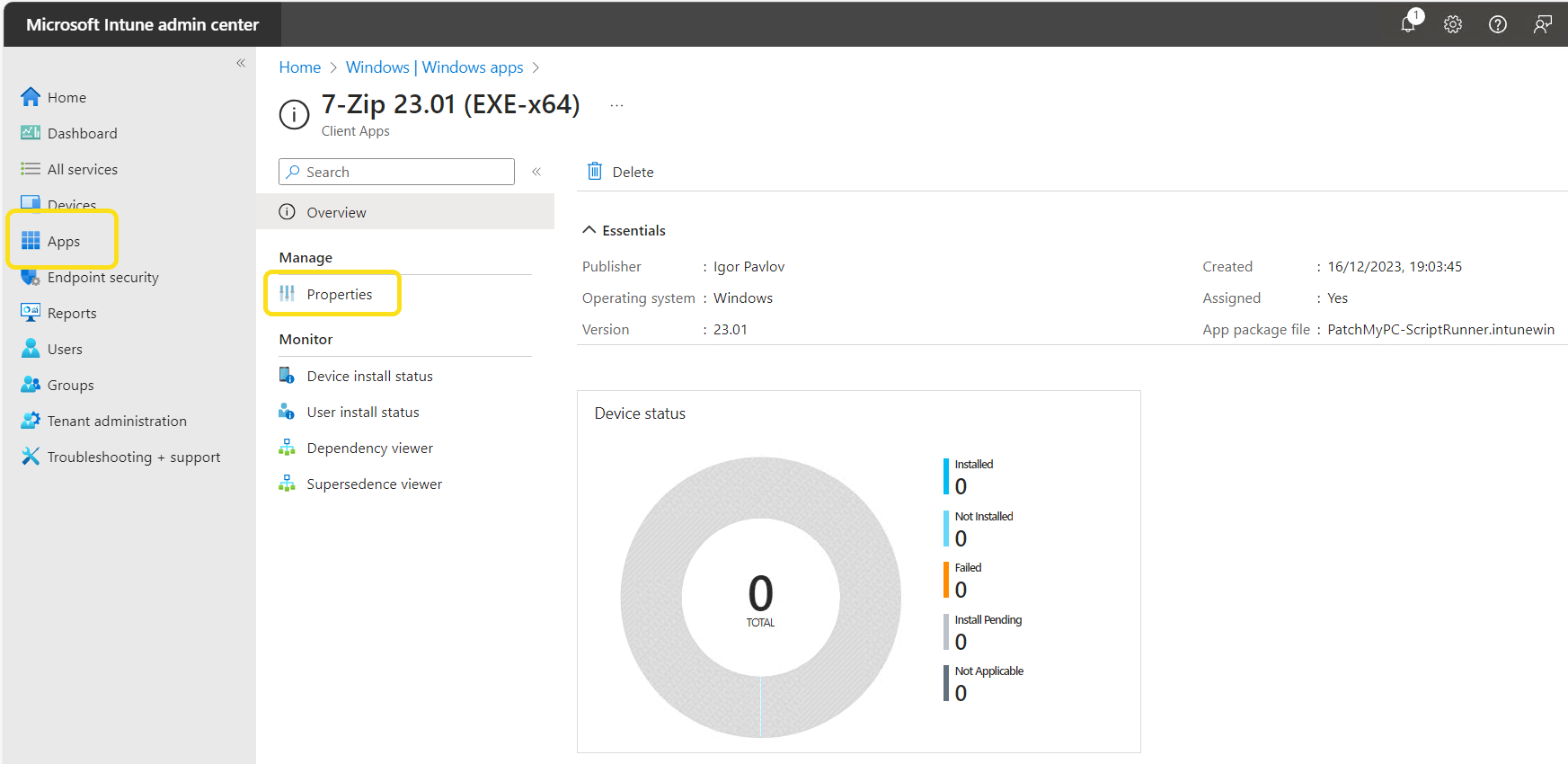Image resolution: width=1568 pixels, height=764 pixels.
Task: Collapse the app resource menu pane
Action: pyautogui.click(x=536, y=172)
